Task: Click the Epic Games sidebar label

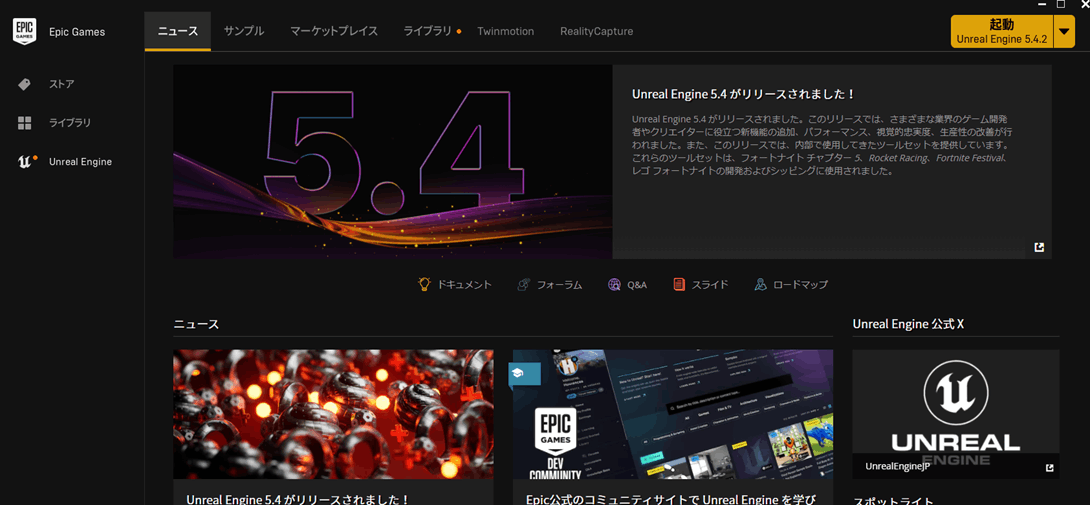Action: point(77,32)
